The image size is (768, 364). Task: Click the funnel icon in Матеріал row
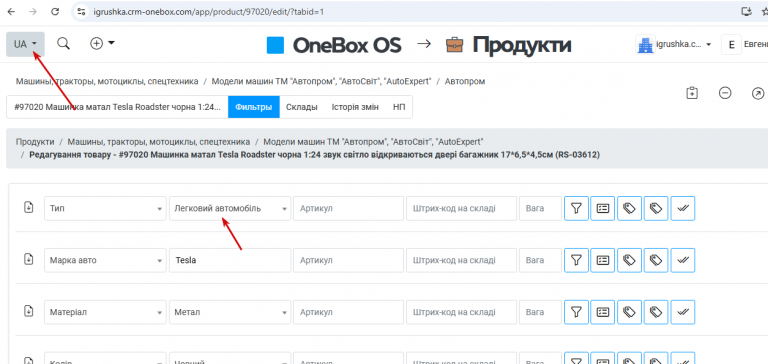(x=576, y=312)
